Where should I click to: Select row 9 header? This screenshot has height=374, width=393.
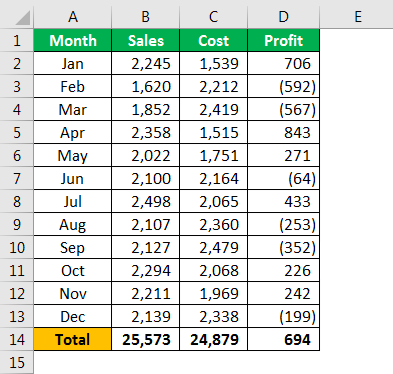point(17,224)
